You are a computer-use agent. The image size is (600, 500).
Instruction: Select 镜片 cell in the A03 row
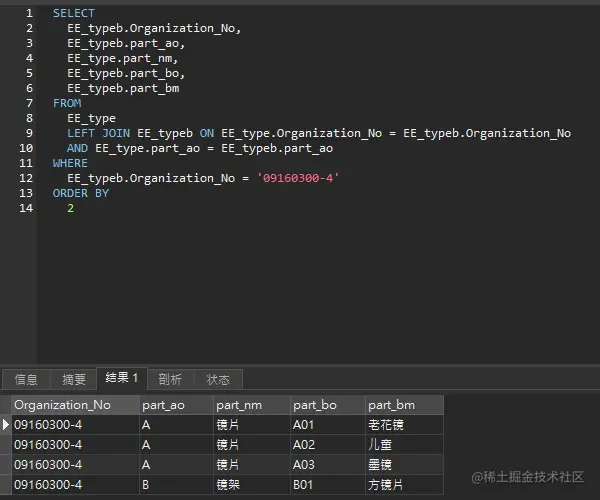(252, 465)
